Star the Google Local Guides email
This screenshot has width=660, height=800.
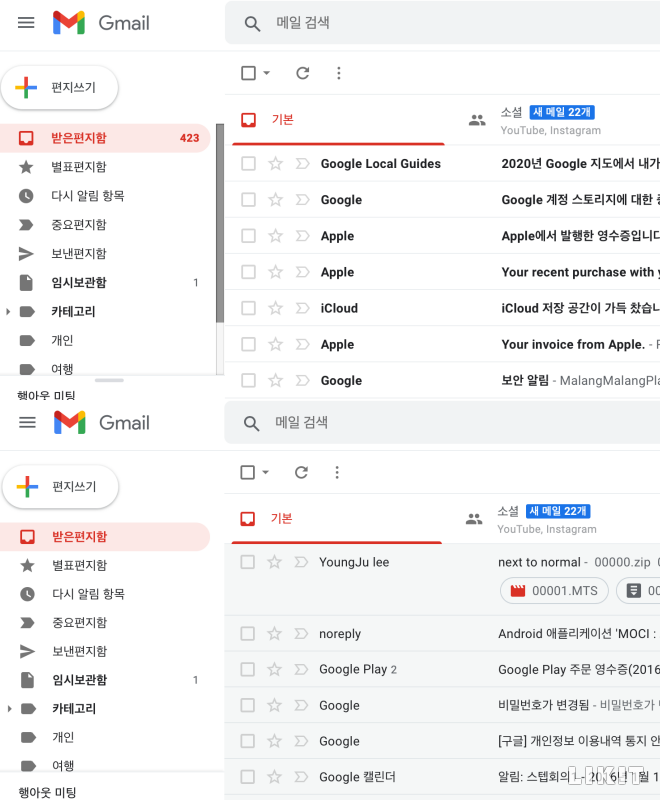(275, 163)
